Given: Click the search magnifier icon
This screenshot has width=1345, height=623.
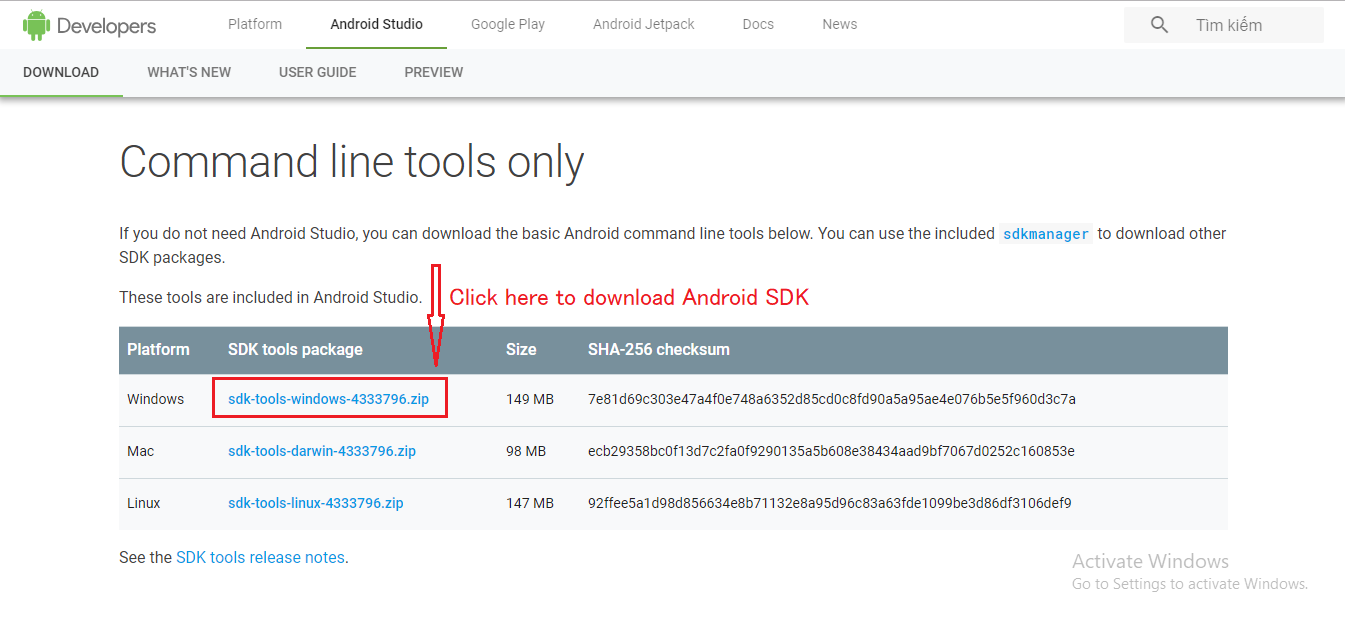Looking at the screenshot, I should pyautogui.click(x=1159, y=25).
